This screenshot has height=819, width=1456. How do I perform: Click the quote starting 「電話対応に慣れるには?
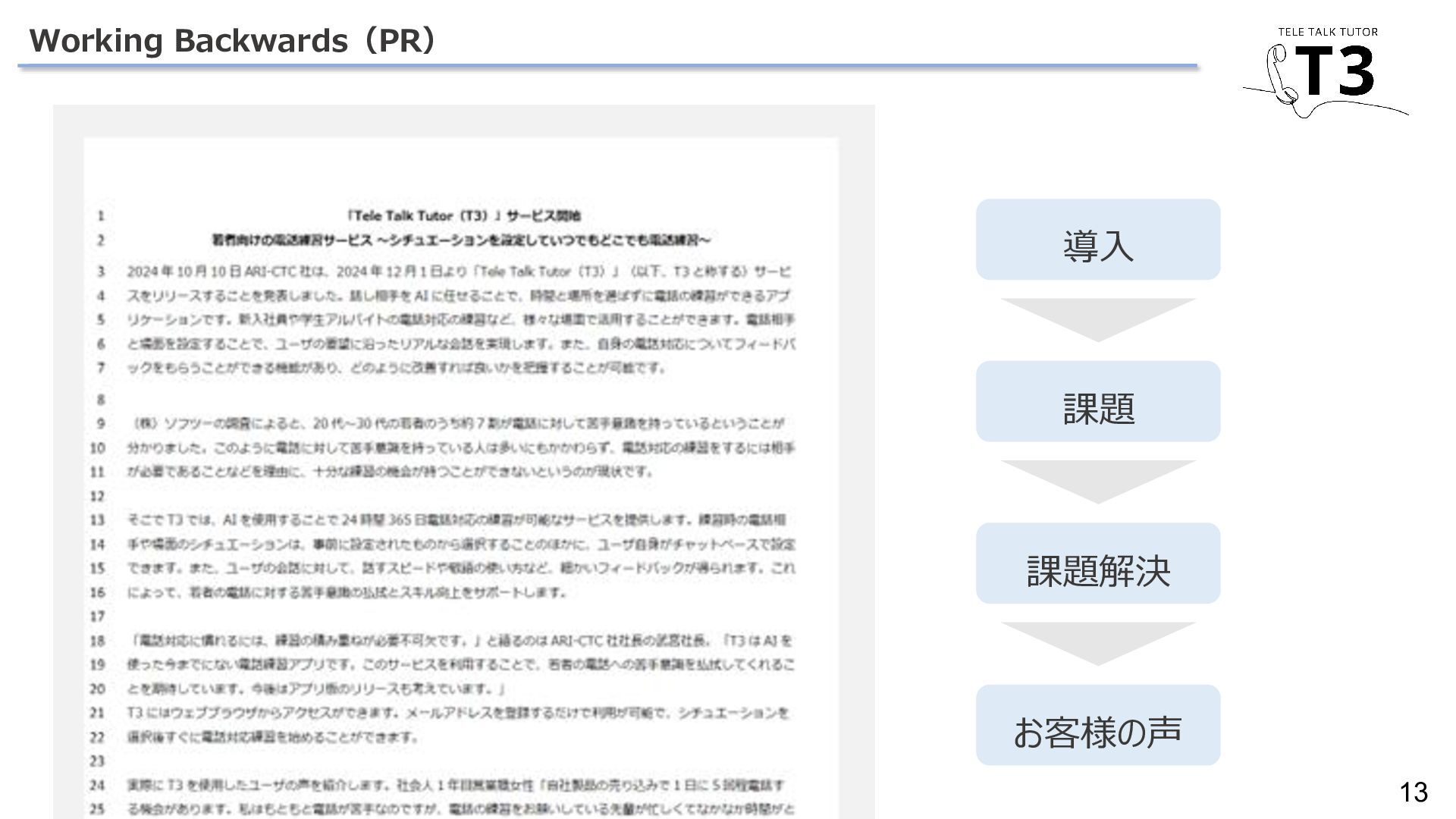pos(460,664)
